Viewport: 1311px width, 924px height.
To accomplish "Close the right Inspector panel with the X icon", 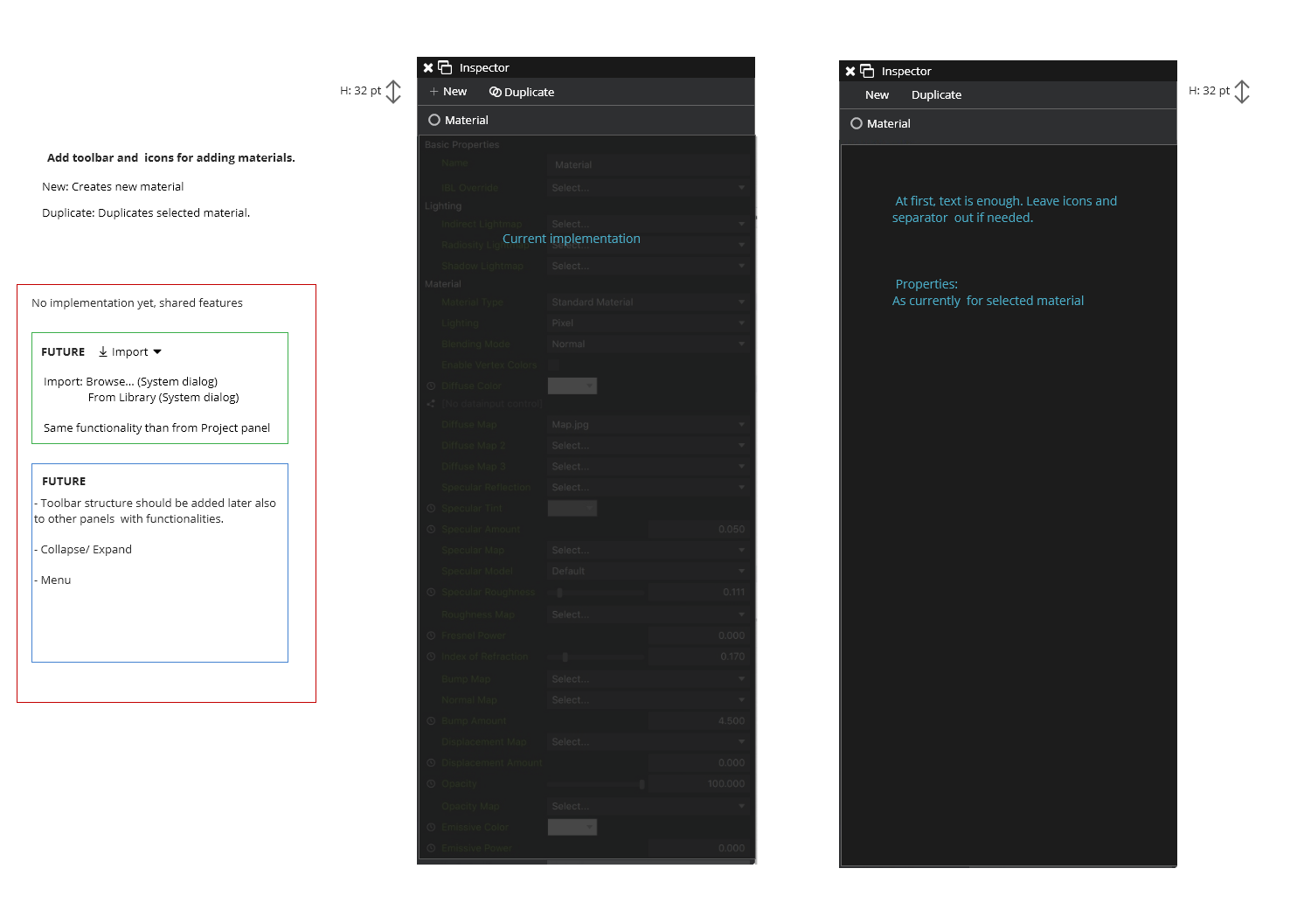I will pos(850,72).
